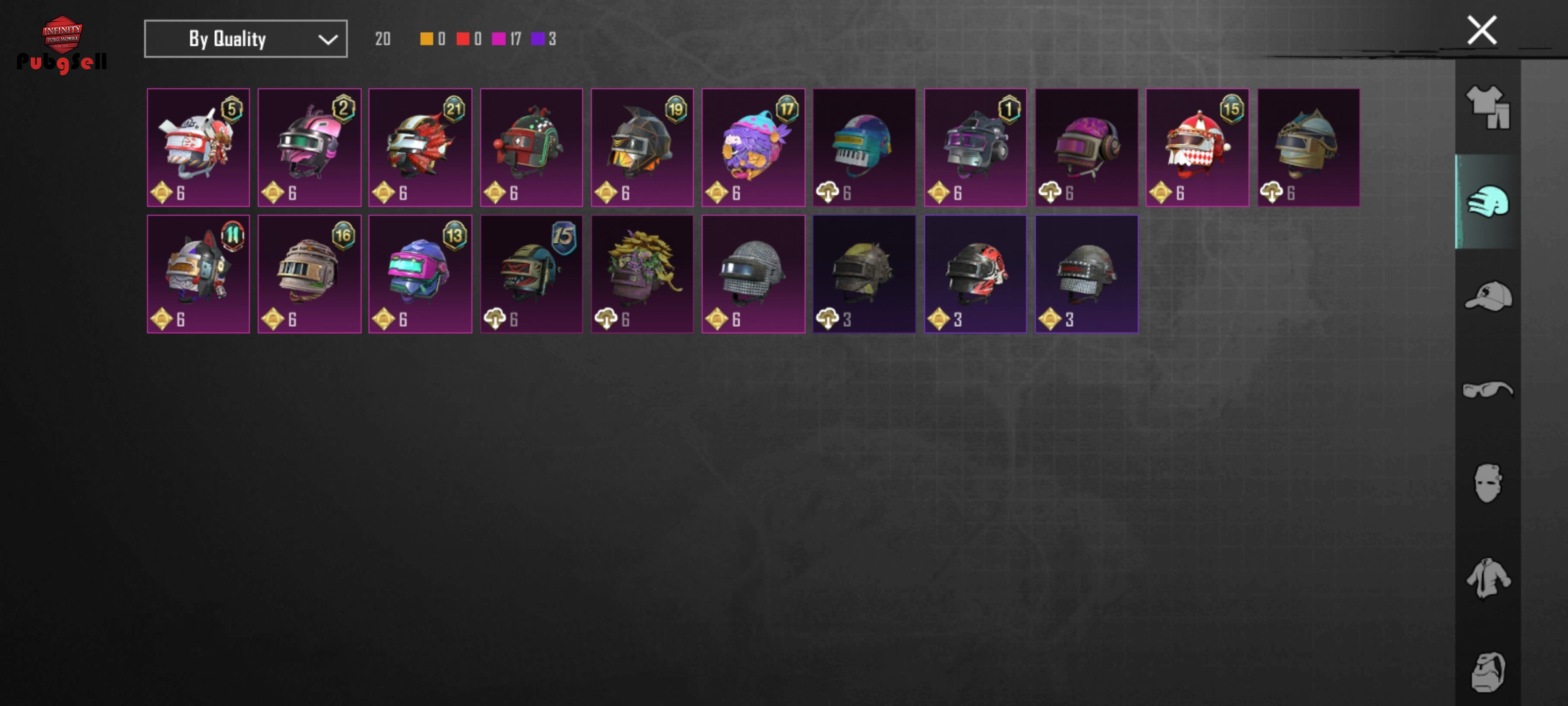Viewport: 1568px width, 706px height.
Task: Open the glasses category icon
Action: point(1488,390)
